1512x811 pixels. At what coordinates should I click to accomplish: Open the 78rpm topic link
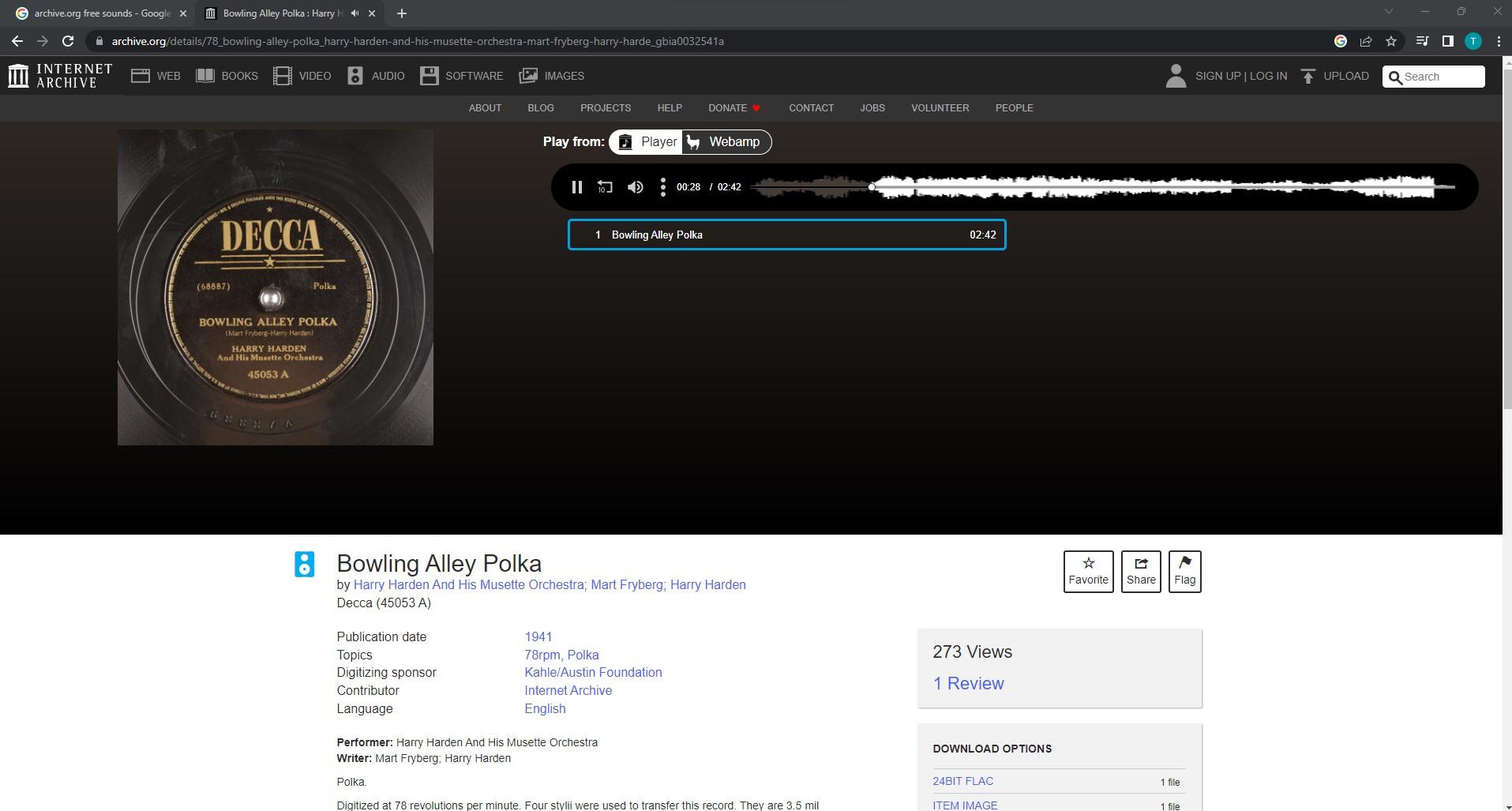(x=542, y=655)
